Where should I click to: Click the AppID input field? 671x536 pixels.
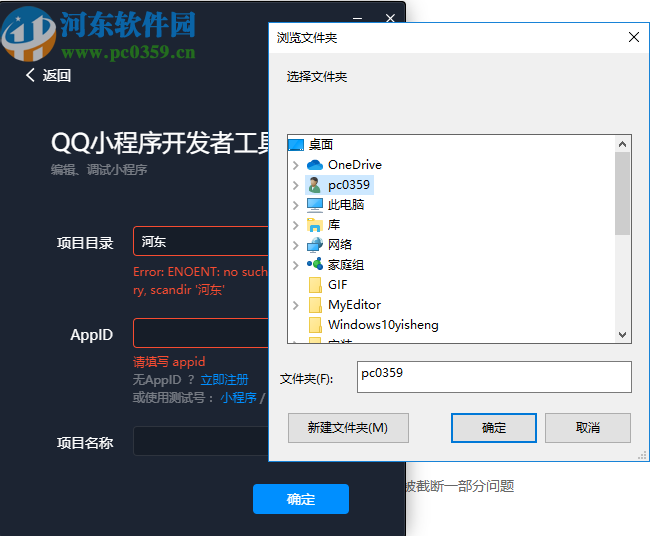point(201,333)
